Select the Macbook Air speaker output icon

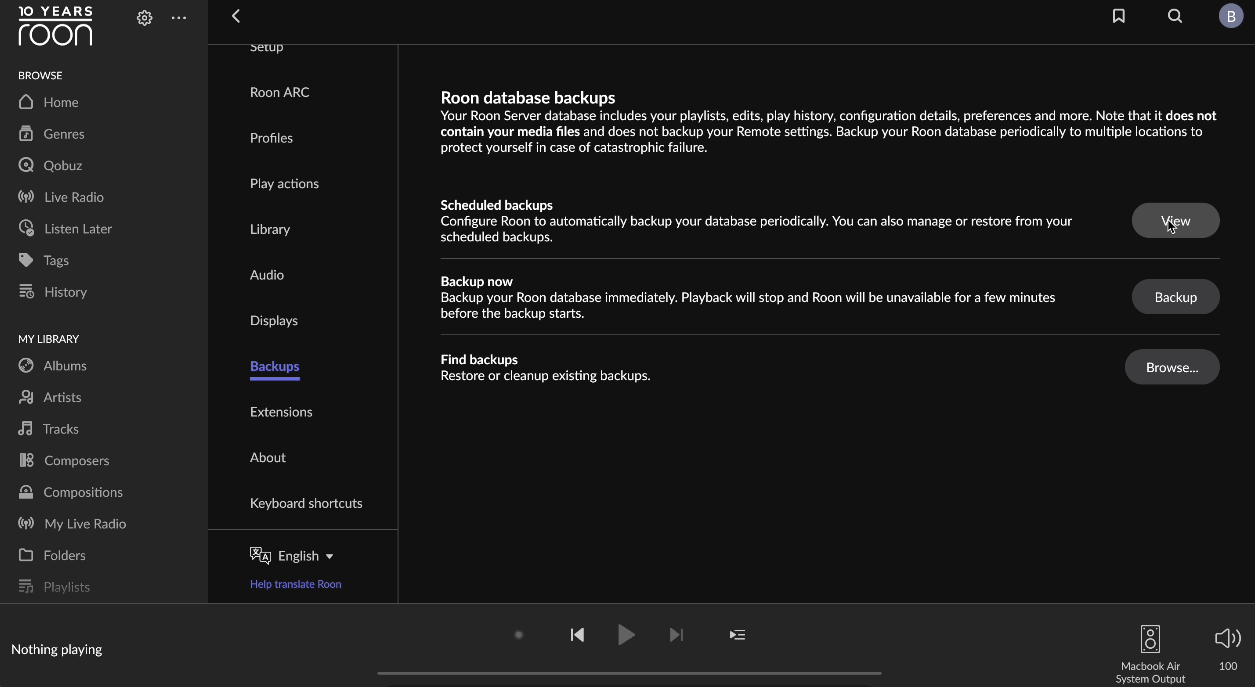click(1150, 639)
